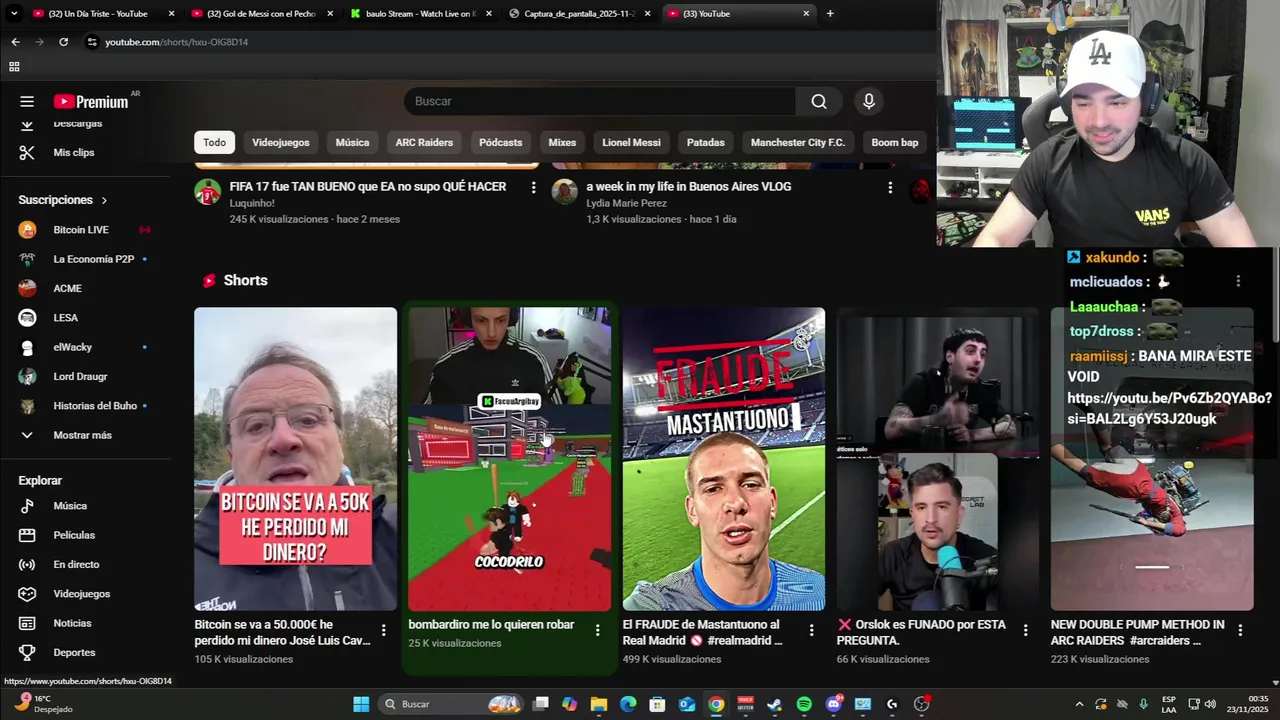Play the FRAUDE Mastantuono short
This screenshot has height=720, width=1280.
tap(724, 459)
